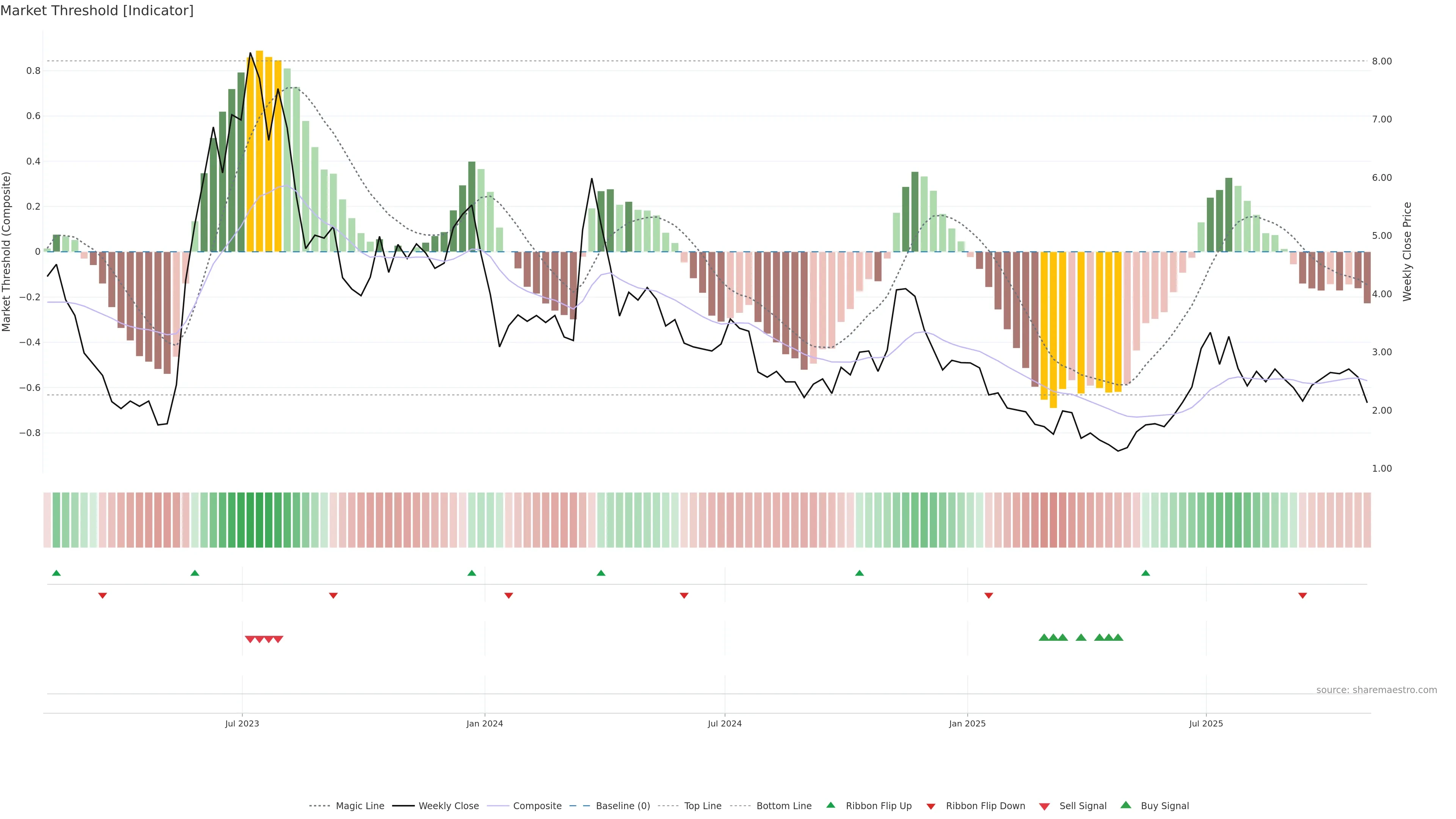Screen dimensions: 1456x819
Task: Click the Jul 2023 x-axis label
Action: point(242,723)
